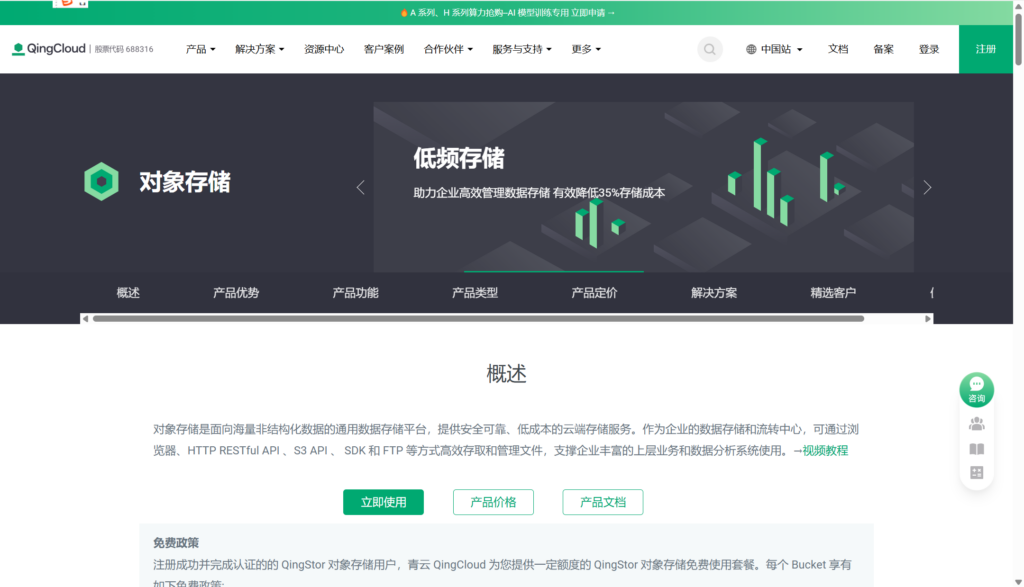Click right arrow of tab scrollbar
Image resolution: width=1024 pixels, height=587 pixels.
928,319
